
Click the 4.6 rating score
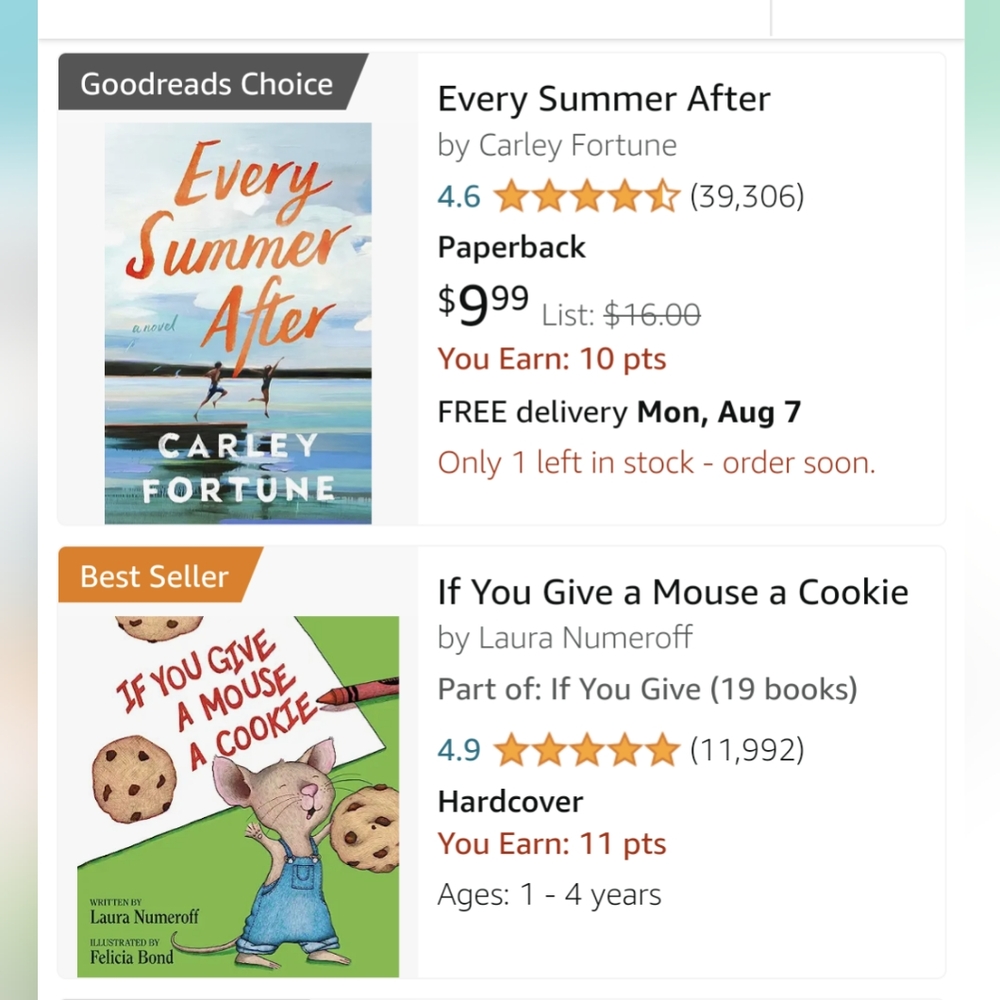[x=458, y=197]
